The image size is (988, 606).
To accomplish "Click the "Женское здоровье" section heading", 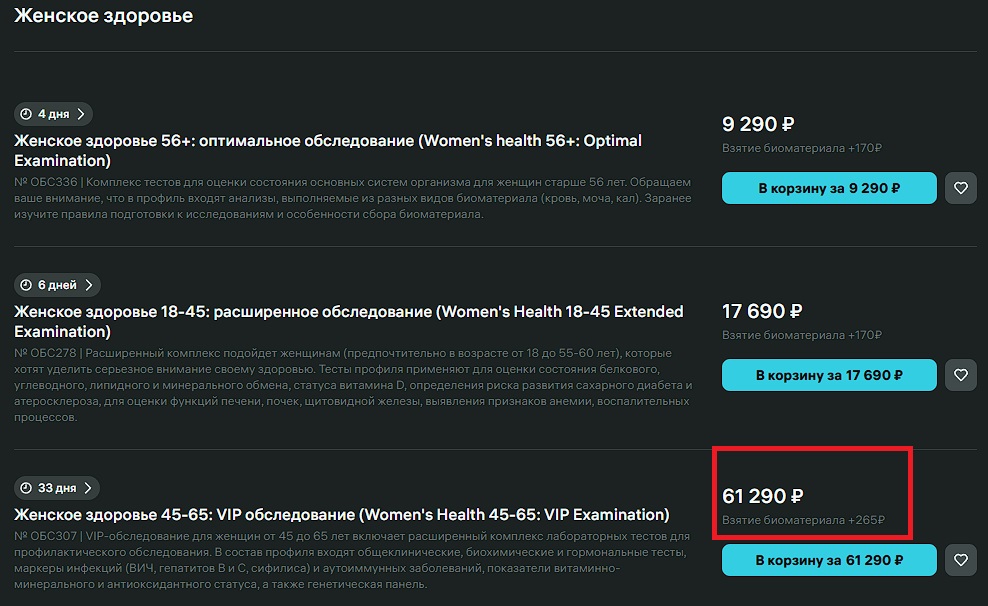I will point(103,16).
